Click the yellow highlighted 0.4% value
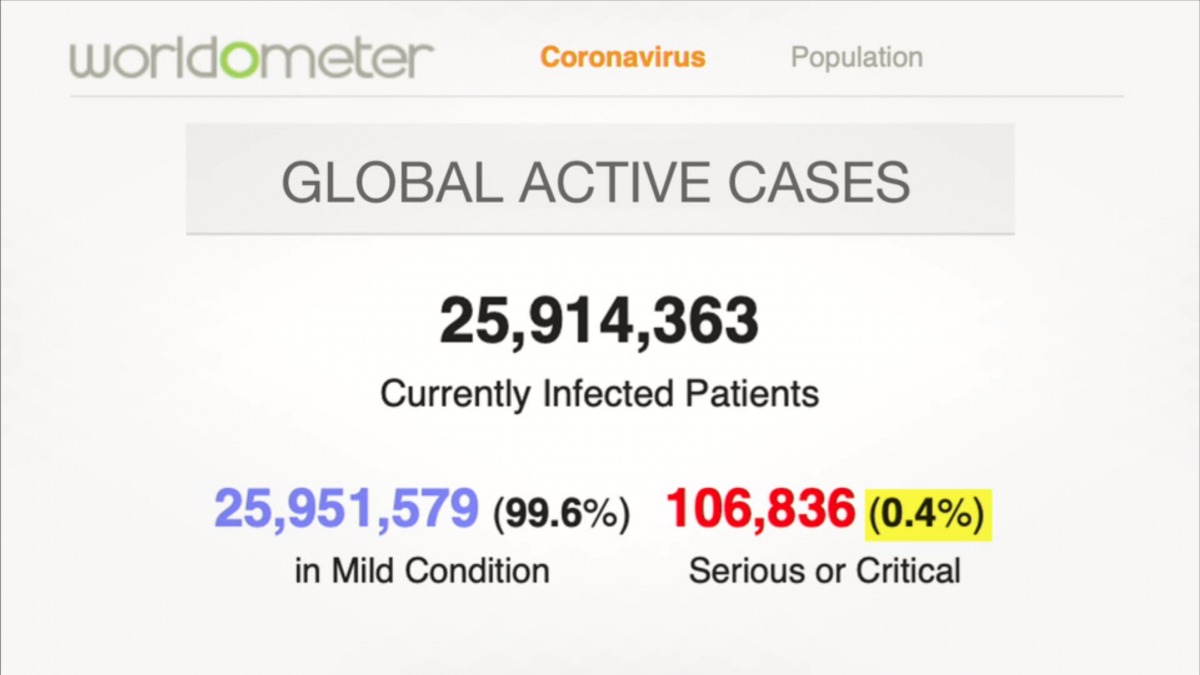This screenshot has height=675, width=1200. (927, 512)
